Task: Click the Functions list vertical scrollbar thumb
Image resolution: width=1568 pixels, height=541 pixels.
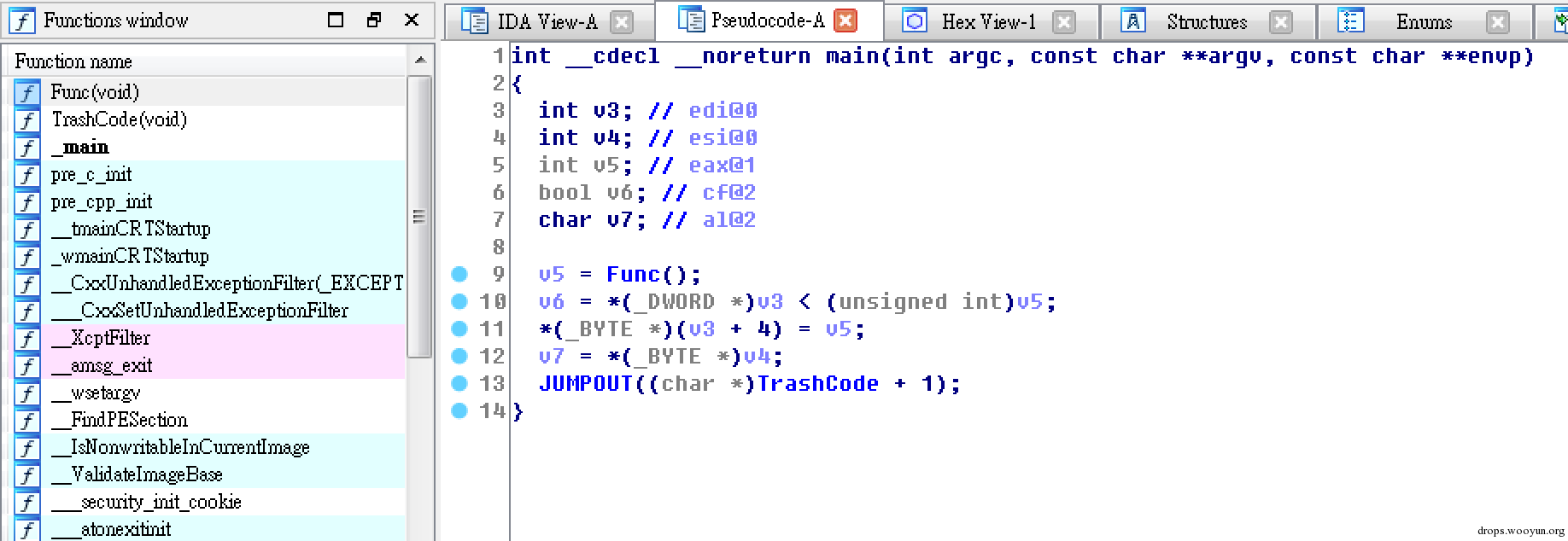Action: [418, 217]
